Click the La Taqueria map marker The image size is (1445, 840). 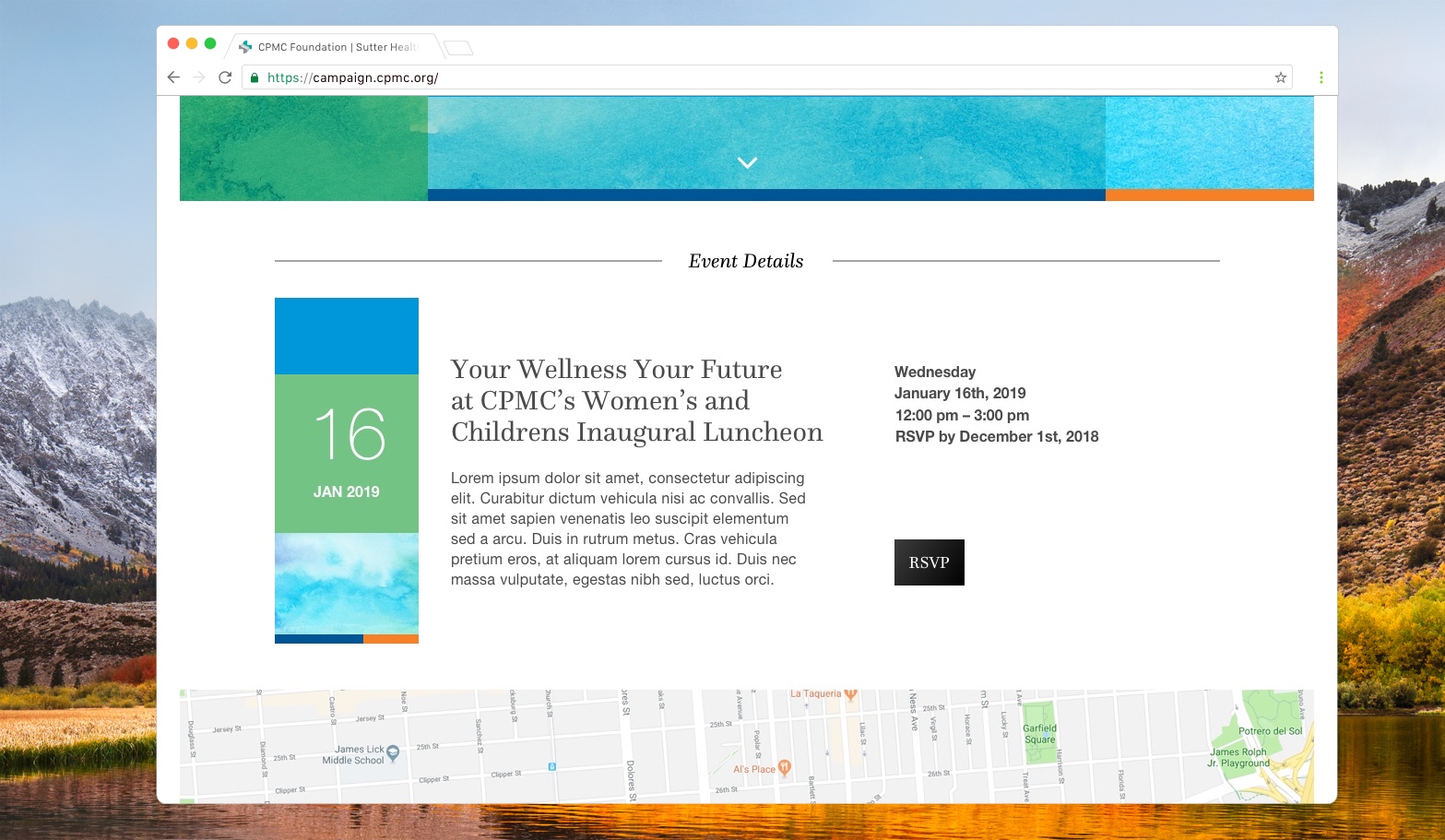(x=850, y=694)
